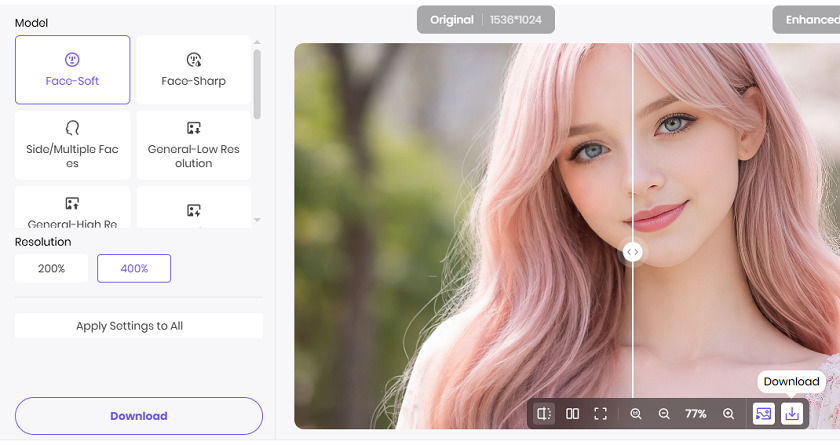Set resolution to 200%
Viewport: 840px width, 445px height.
pos(52,268)
